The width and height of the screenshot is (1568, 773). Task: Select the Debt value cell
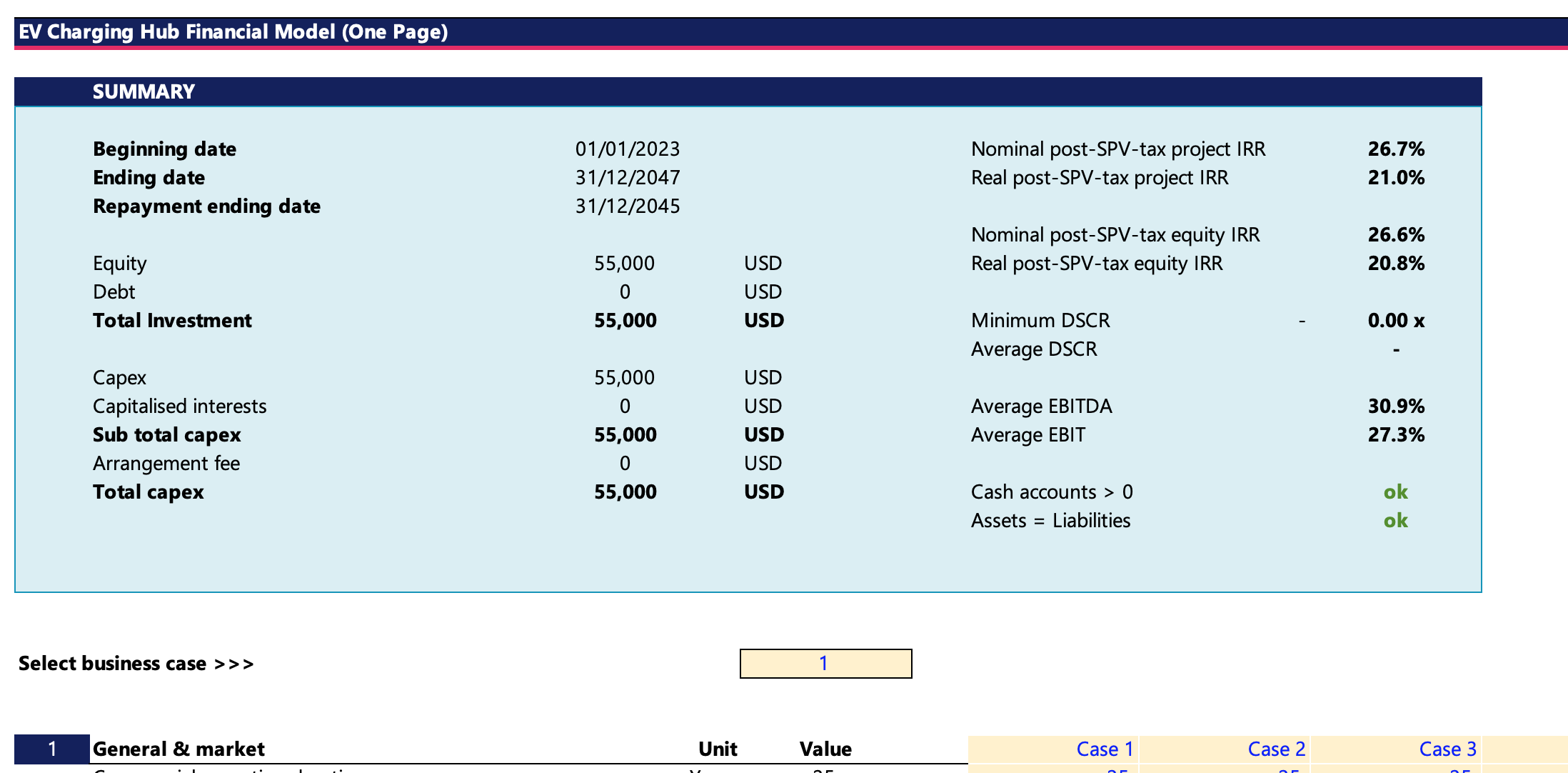(625, 291)
